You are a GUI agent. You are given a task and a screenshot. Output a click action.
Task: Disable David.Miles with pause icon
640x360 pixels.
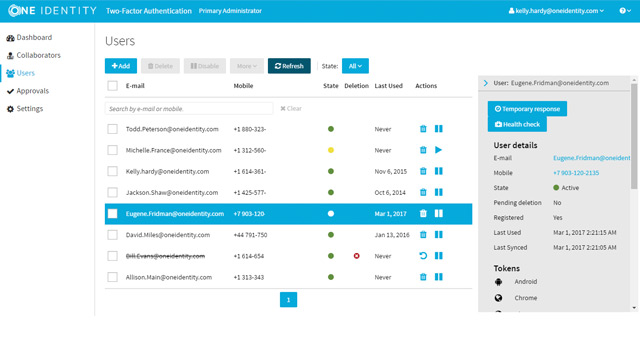click(438, 235)
